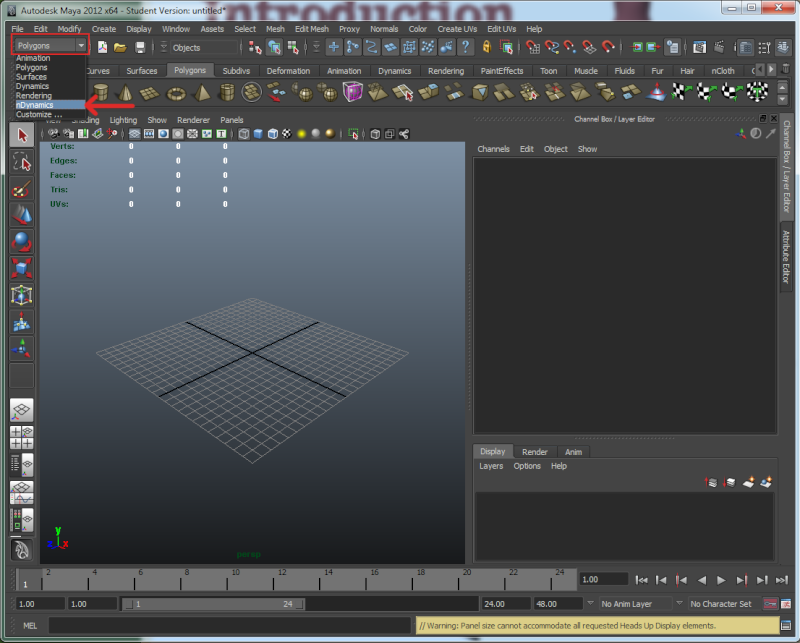Create a polygon pyramid from the shelf
Viewport: 800px width, 643px height.
[202, 92]
